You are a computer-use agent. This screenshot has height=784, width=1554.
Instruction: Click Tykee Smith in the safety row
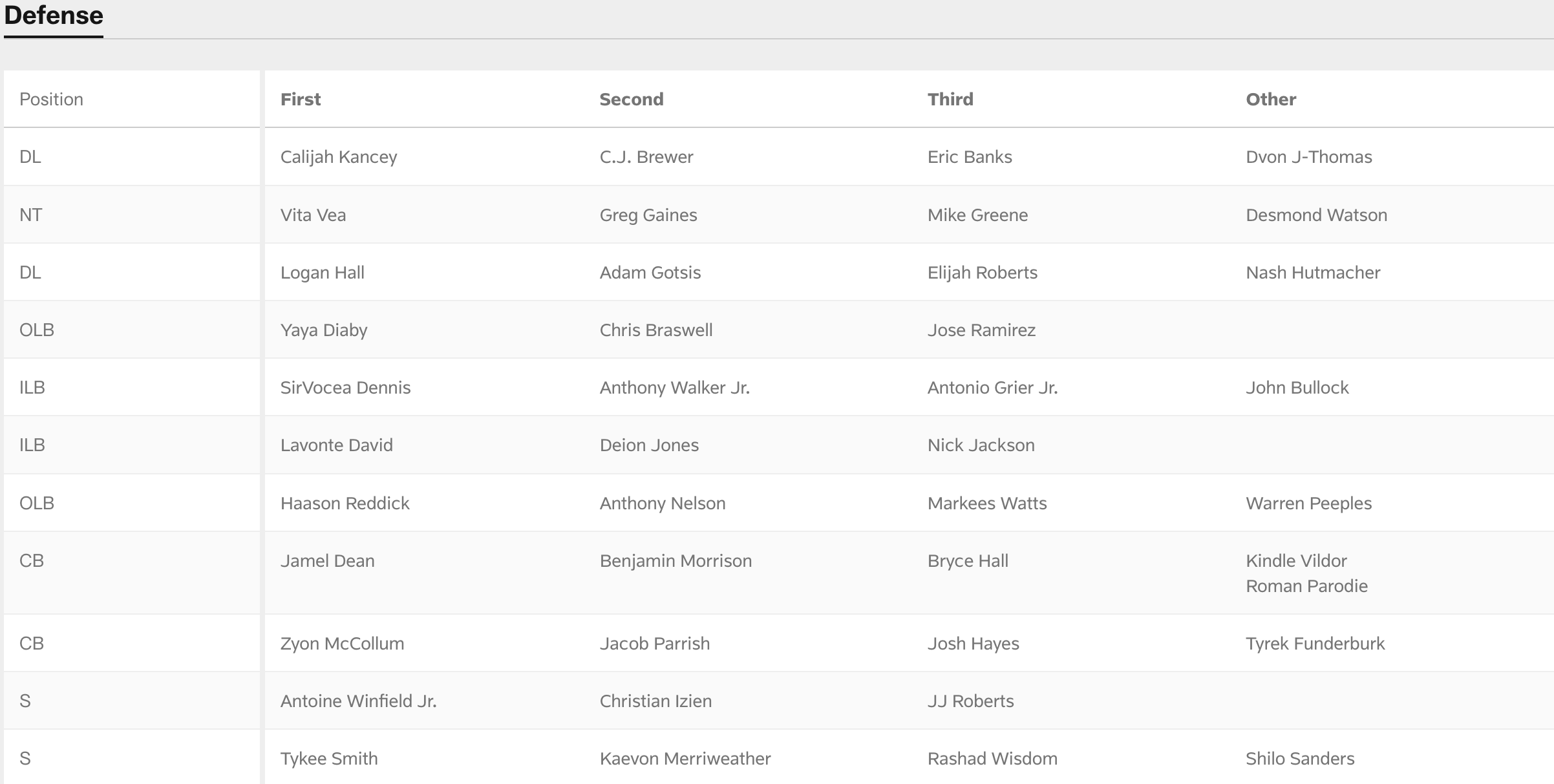coord(328,759)
